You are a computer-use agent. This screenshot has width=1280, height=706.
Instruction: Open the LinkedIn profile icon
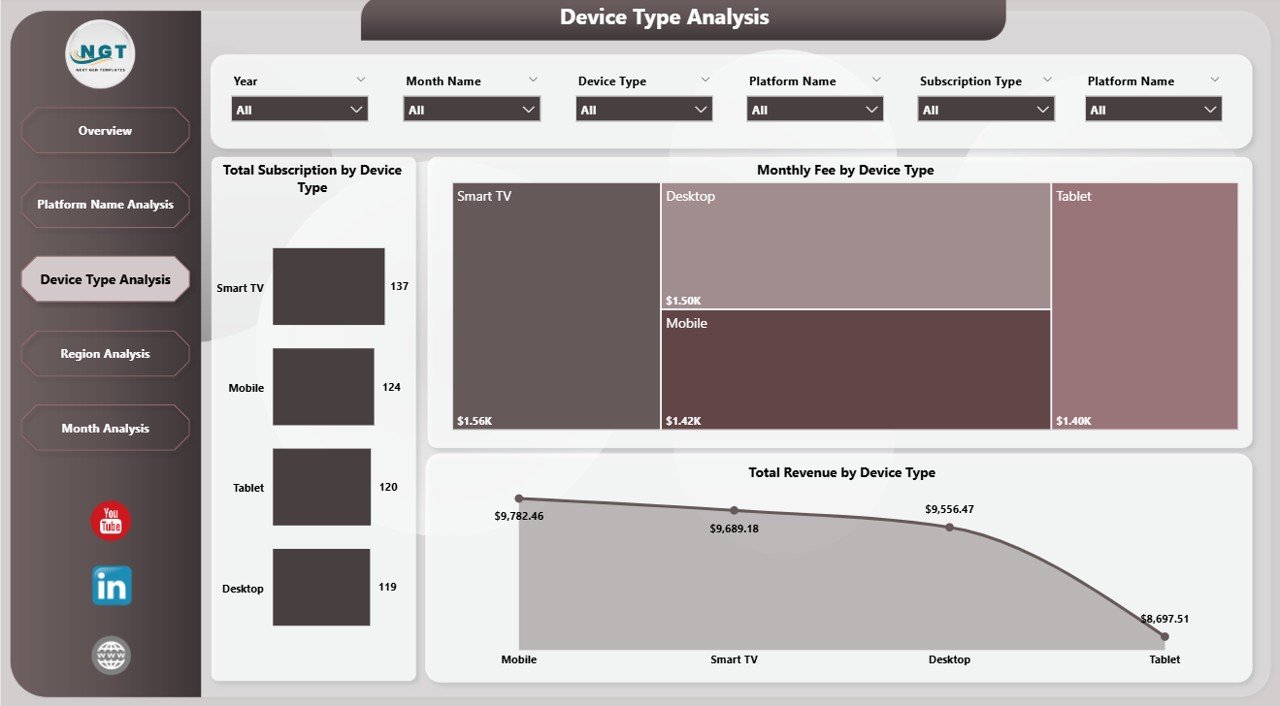110,586
